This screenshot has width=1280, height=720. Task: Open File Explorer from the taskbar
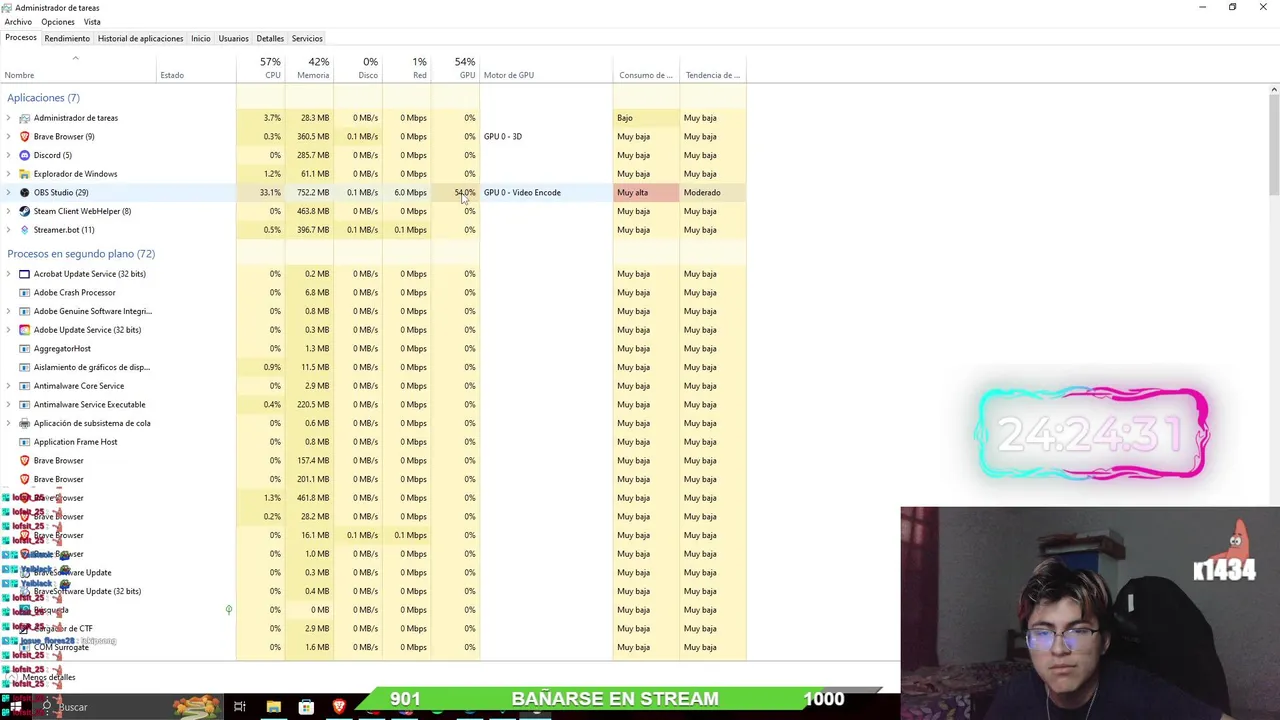tap(273, 707)
